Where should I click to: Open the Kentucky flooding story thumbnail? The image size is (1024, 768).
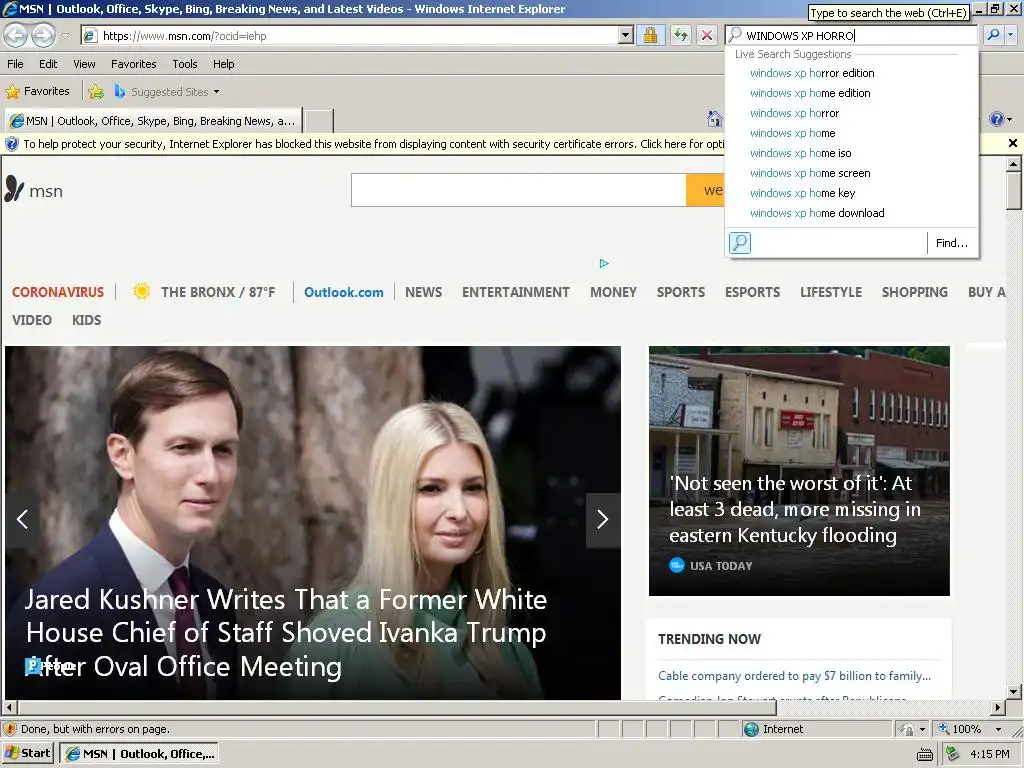pyautogui.click(x=799, y=470)
